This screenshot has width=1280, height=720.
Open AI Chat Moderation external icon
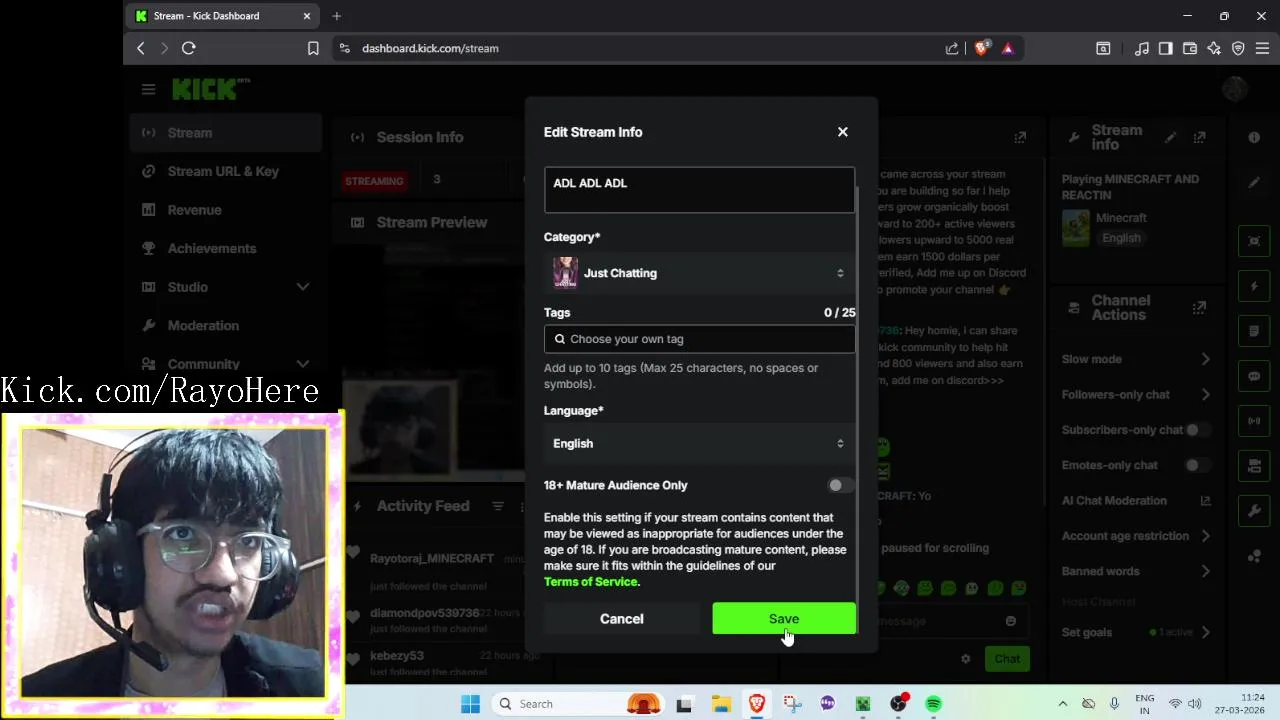1205,501
